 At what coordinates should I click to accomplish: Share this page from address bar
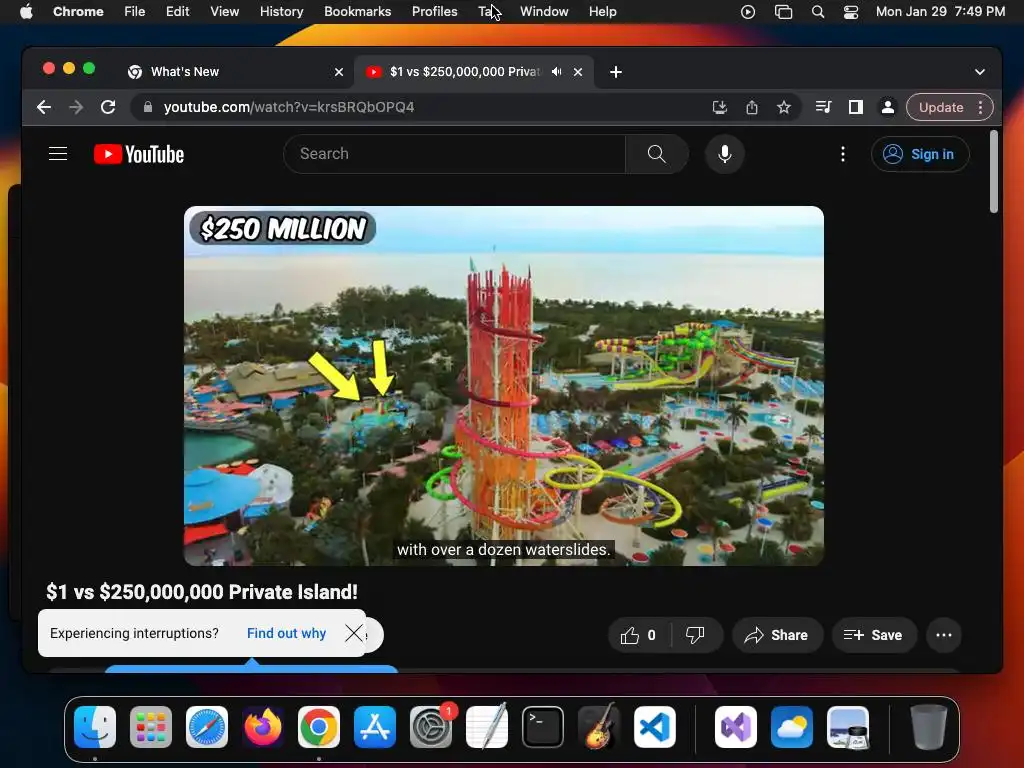[x=752, y=107]
